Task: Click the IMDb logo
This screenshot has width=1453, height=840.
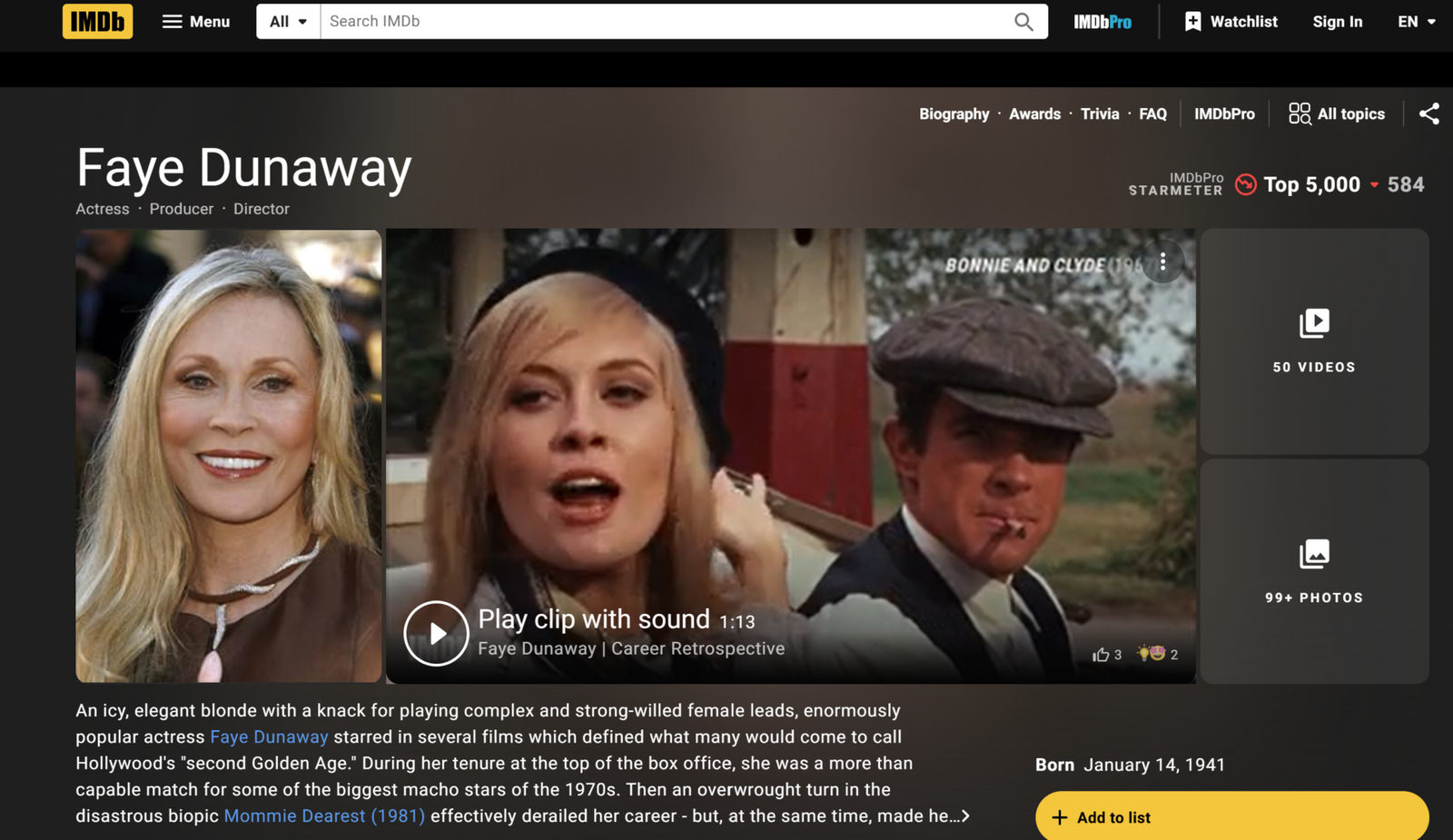Action: pos(97,21)
